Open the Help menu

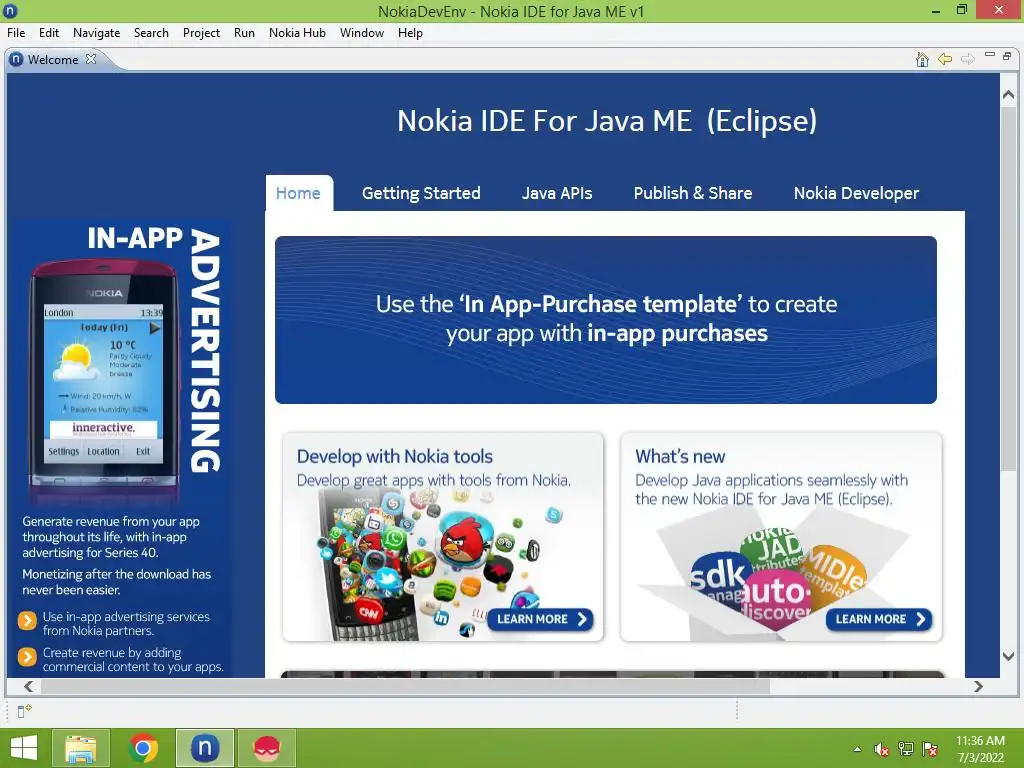point(410,33)
